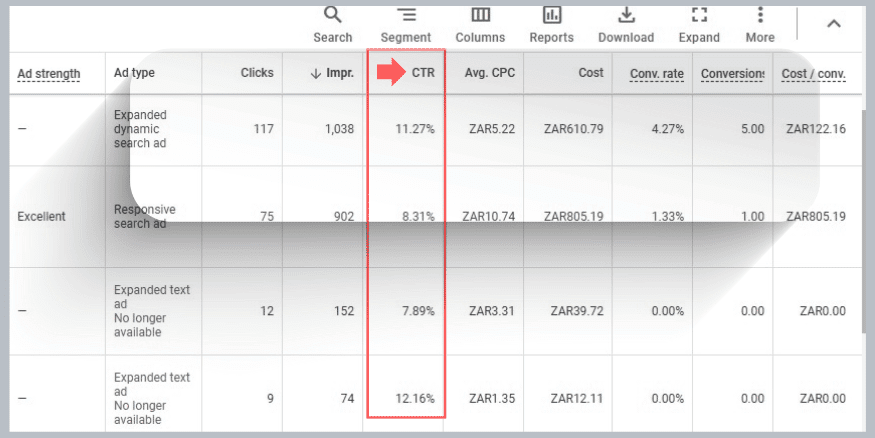Sort by the CTR column header
The width and height of the screenshot is (875, 438).
point(422,73)
